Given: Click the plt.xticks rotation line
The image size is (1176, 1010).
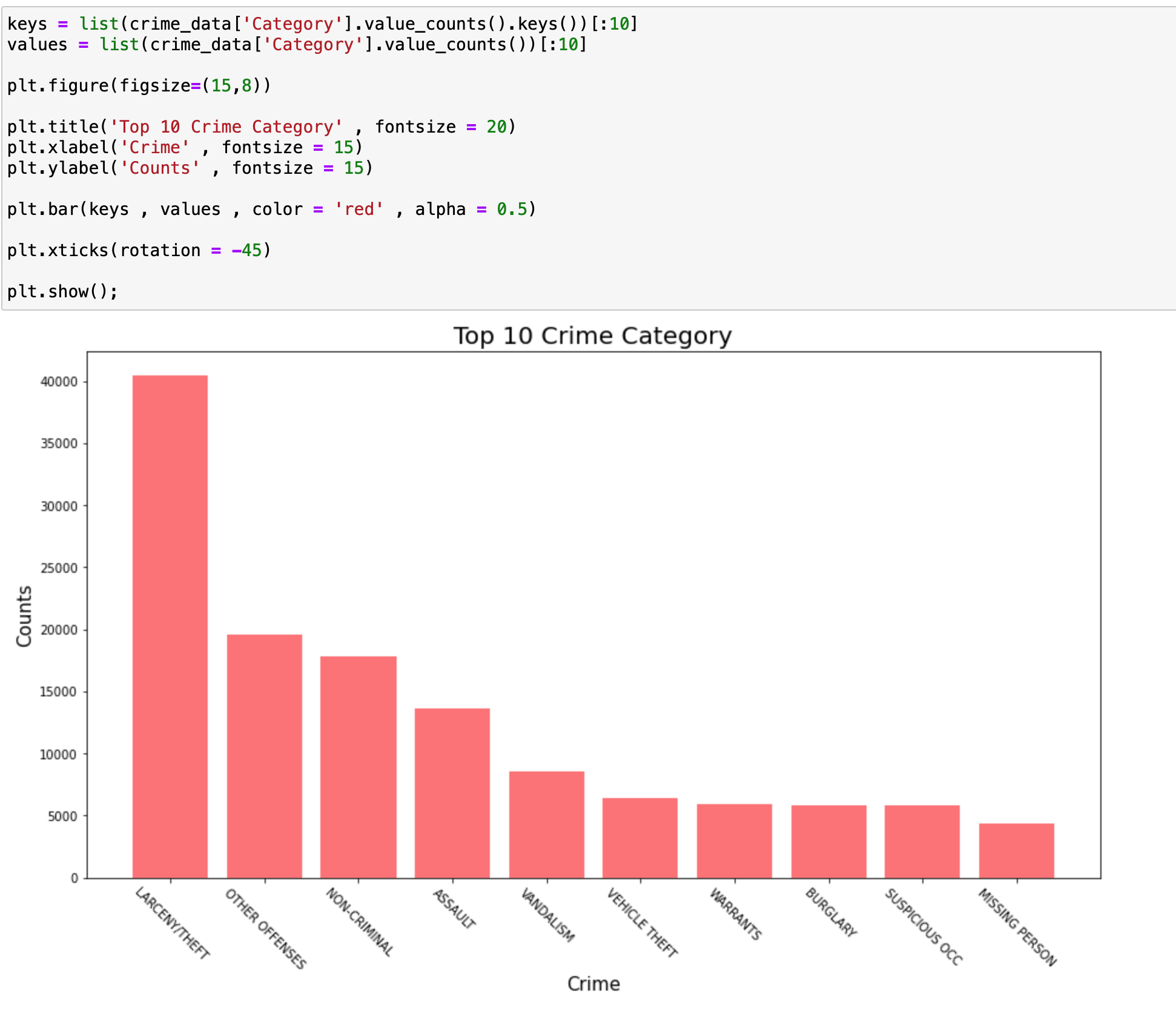Looking at the screenshot, I should [139, 251].
